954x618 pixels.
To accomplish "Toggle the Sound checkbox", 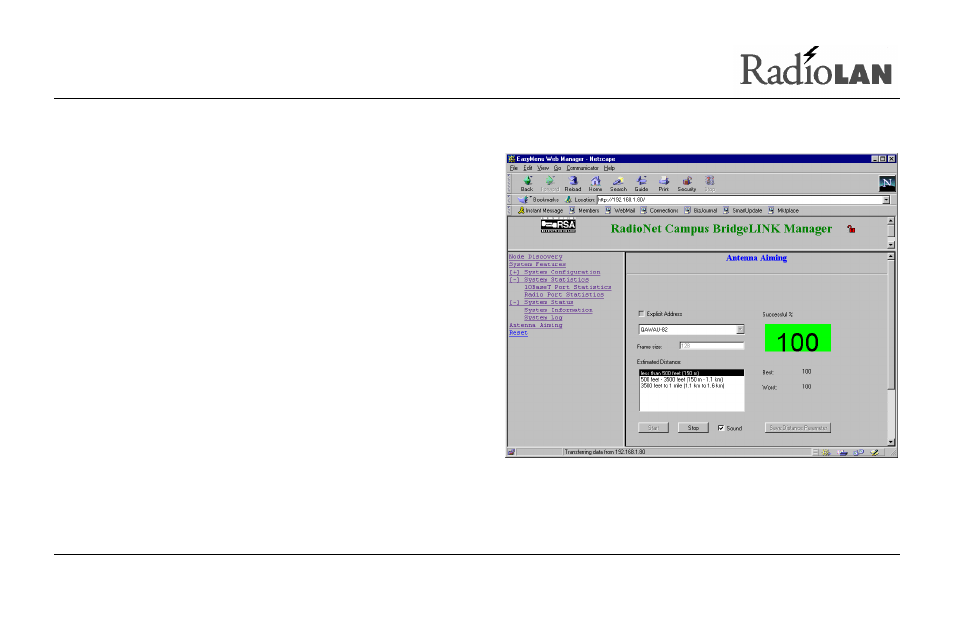I will 721,428.
